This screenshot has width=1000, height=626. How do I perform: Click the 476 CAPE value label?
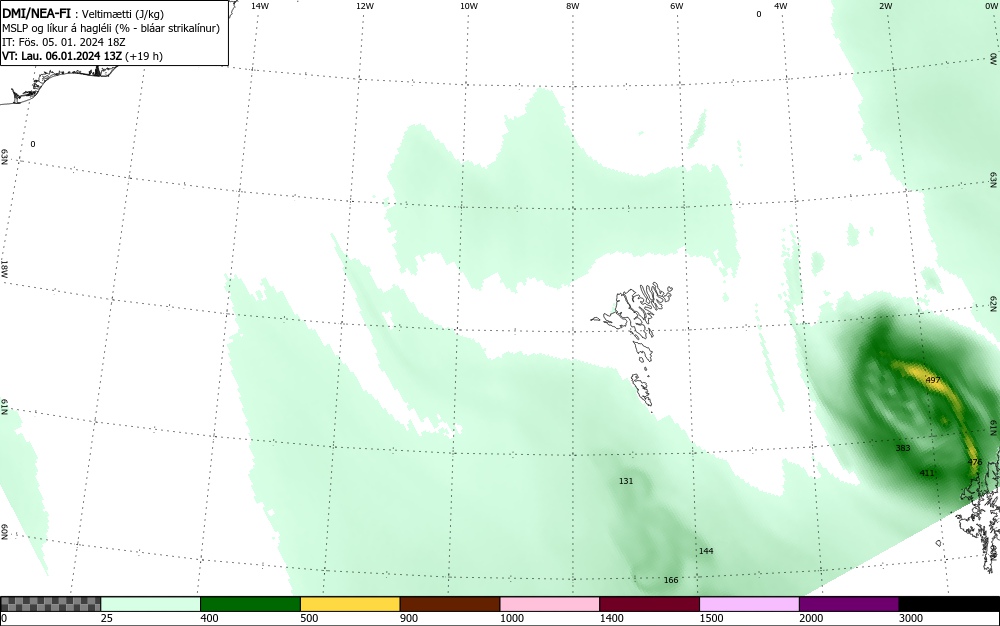tap(974, 462)
